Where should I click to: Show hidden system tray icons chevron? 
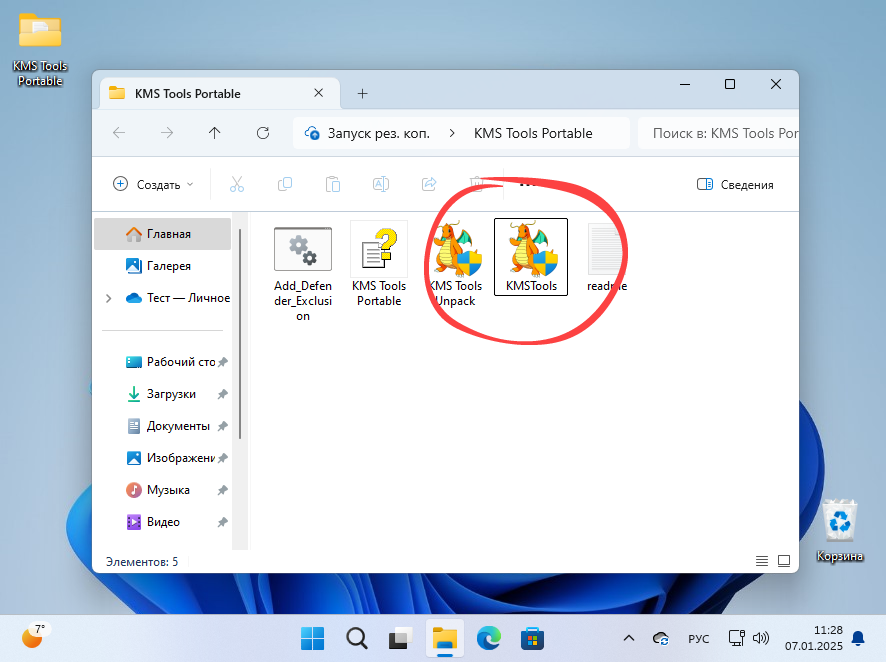click(628, 638)
